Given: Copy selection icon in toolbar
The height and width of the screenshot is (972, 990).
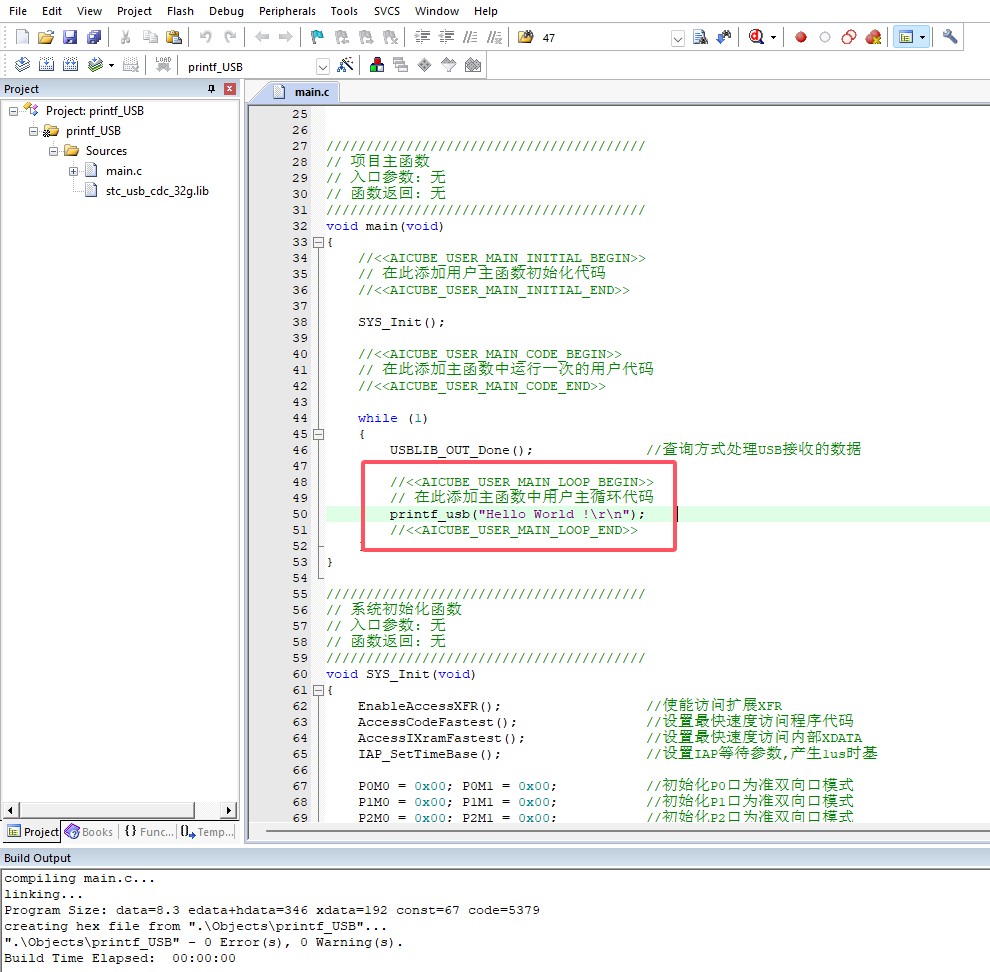Looking at the screenshot, I should pyautogui.click(x=150, y=37).
